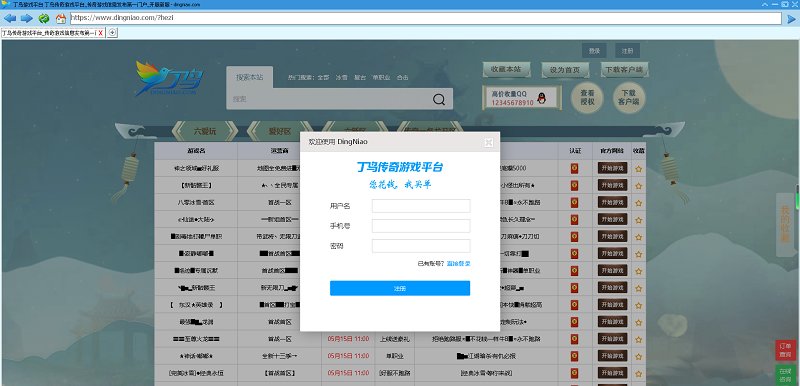Click the 认证 column header

pyautogui.click(x=575, y=151)
